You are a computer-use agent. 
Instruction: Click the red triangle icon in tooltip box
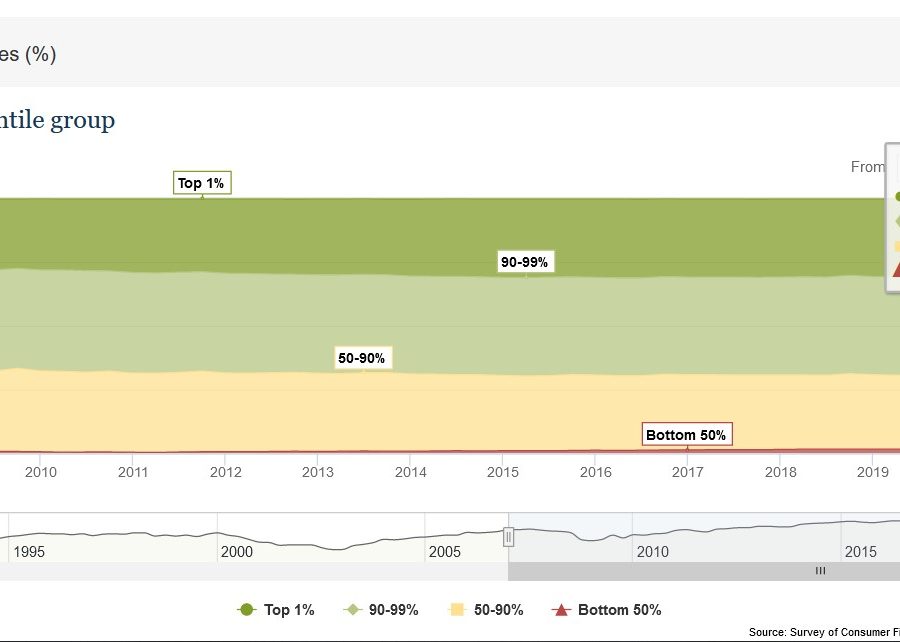pos(895,268)
